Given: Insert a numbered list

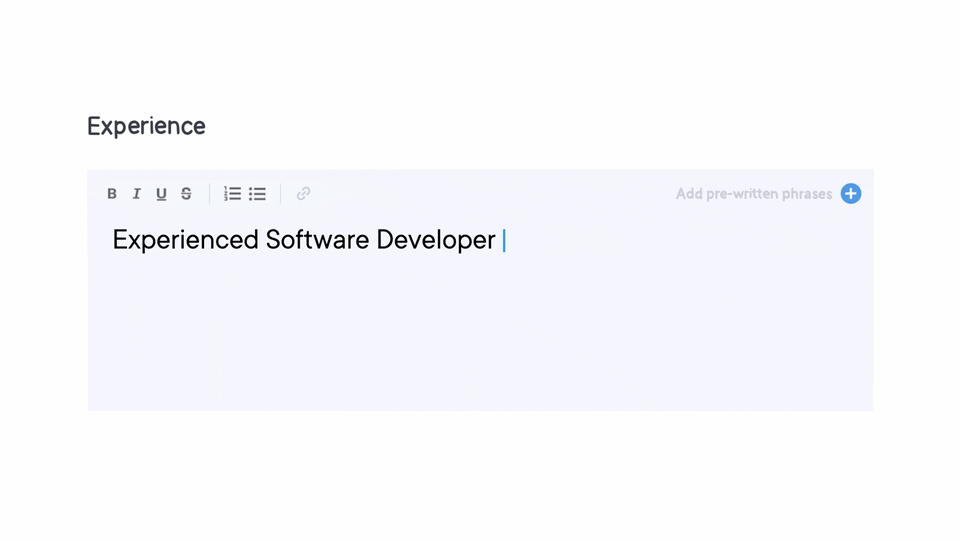Looking at the screenshot, I should point(232,194).
